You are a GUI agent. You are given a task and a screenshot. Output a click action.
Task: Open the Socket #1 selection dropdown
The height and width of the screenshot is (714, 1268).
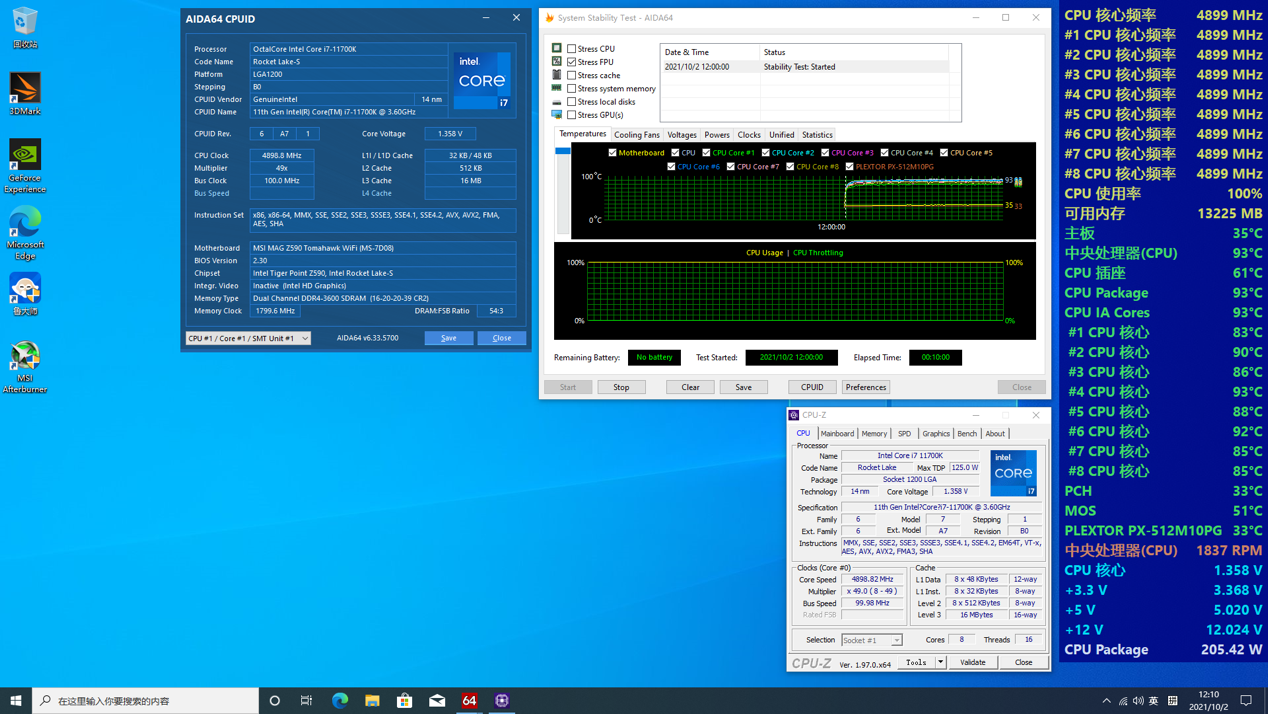coord(872,640)
